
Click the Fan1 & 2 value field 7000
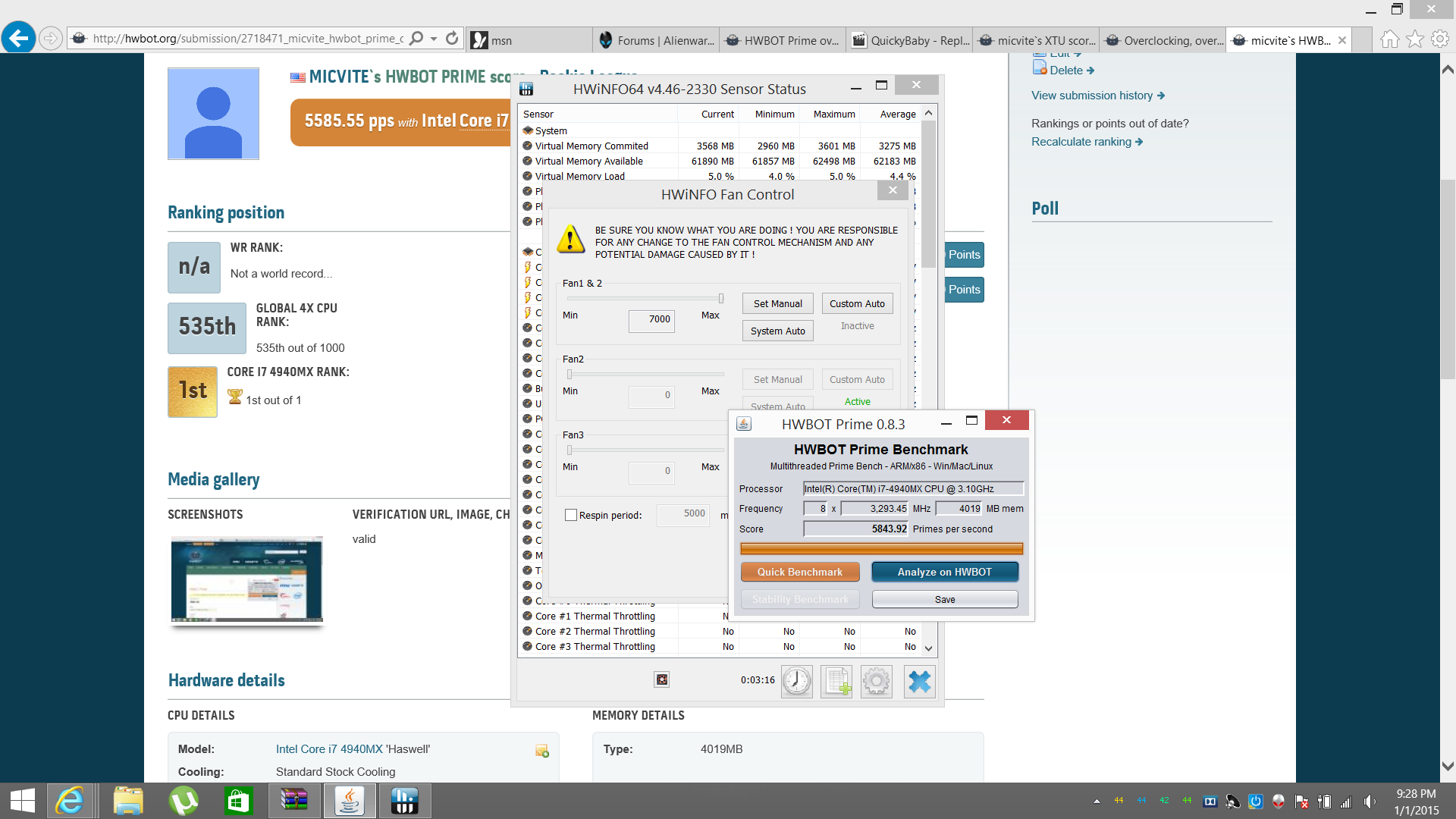[x=651, y=320]
